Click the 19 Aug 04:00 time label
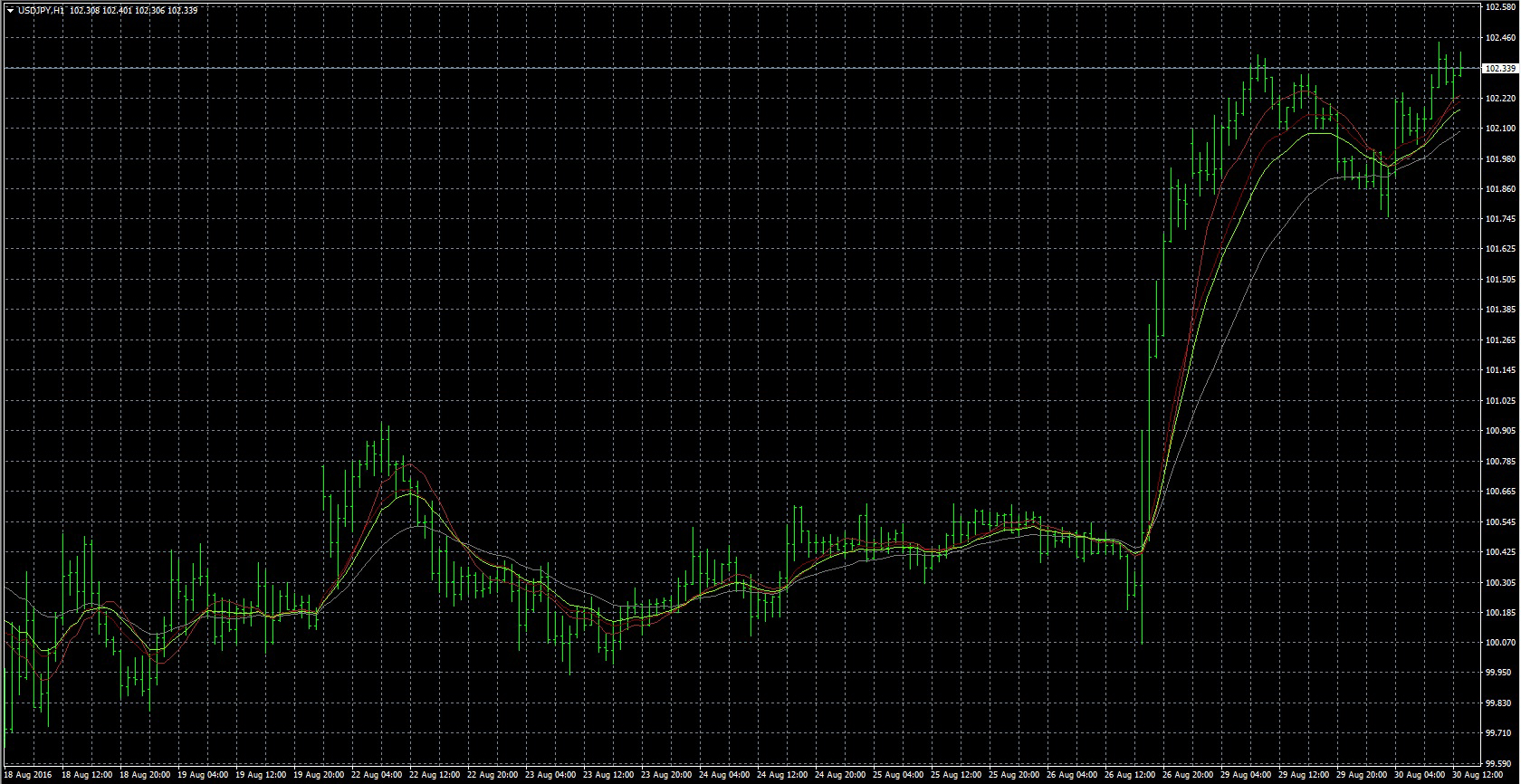 [x=203, y=776]
